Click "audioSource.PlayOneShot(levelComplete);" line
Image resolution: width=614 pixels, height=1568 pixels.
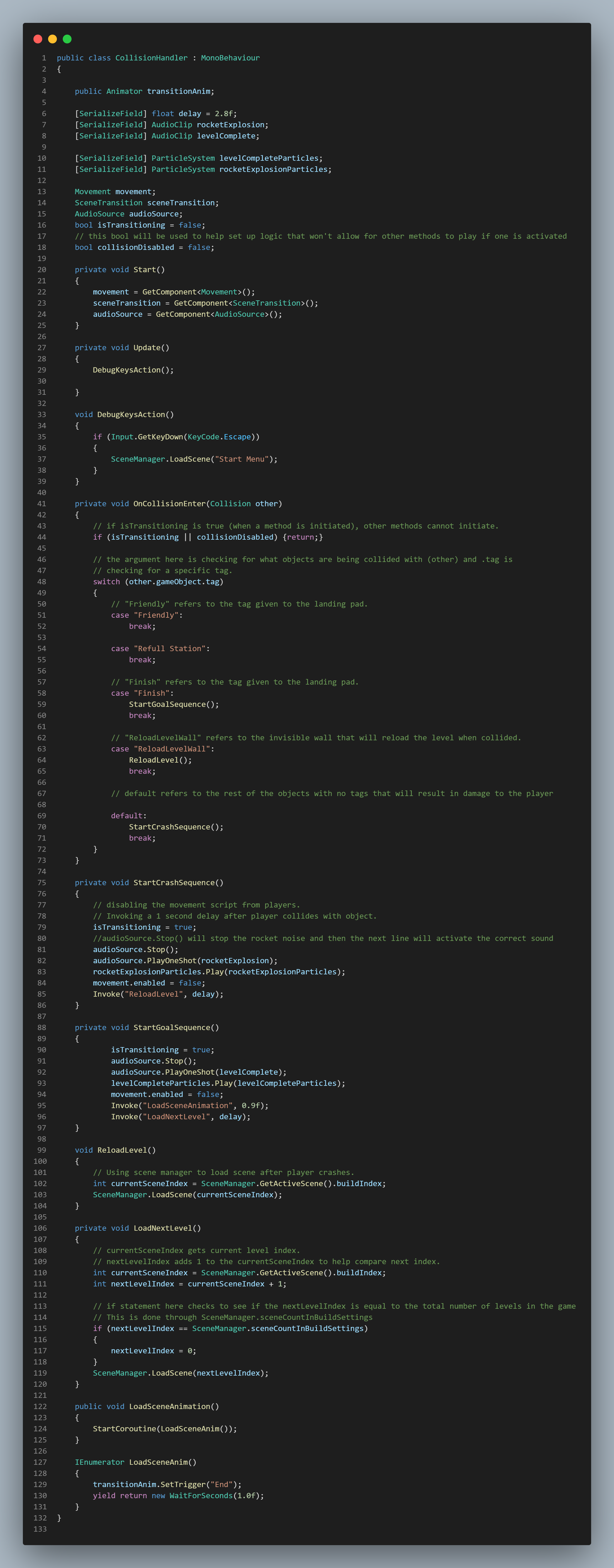coord(199,1072)
